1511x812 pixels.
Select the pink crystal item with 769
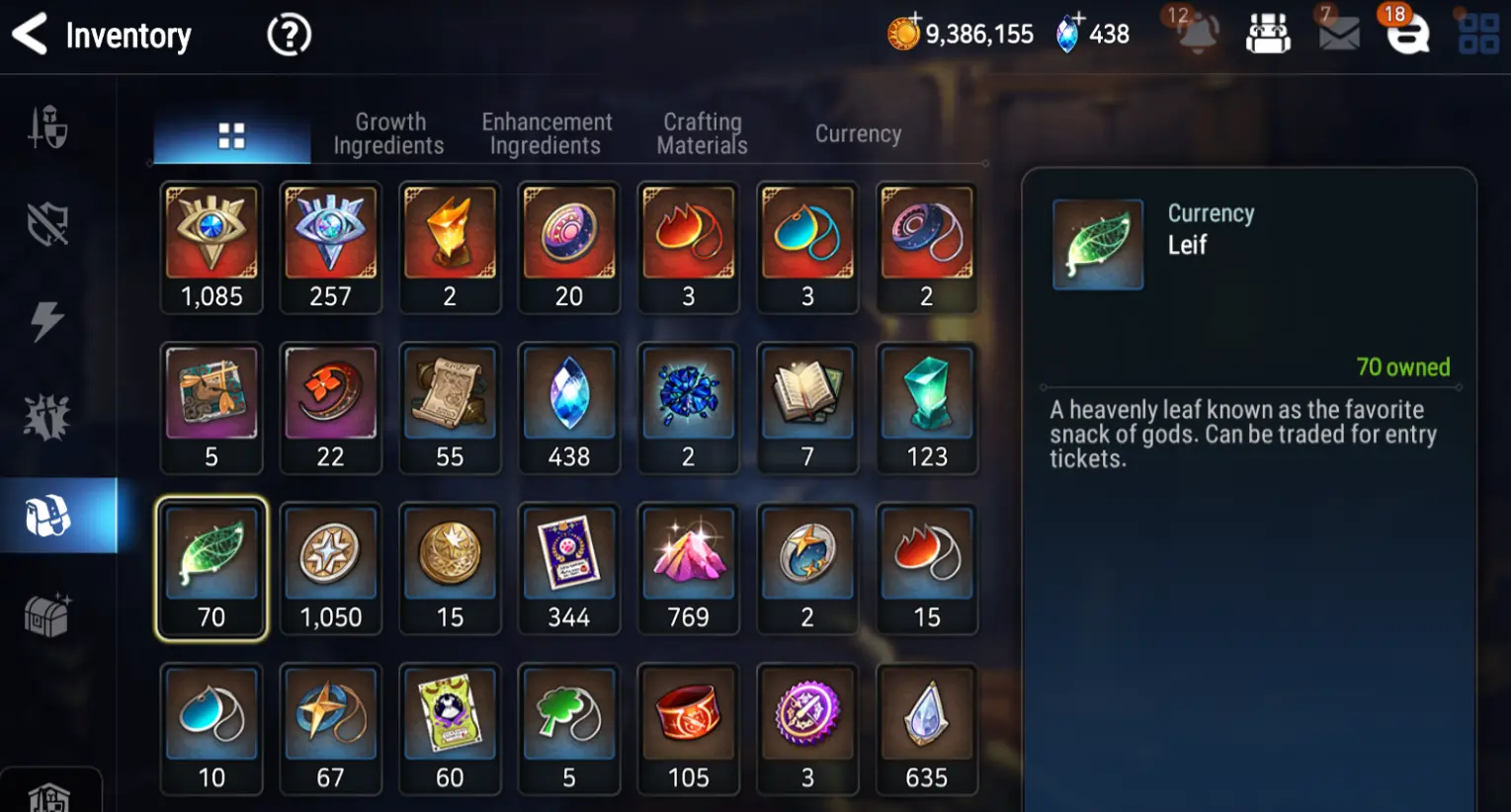[688, 570]
